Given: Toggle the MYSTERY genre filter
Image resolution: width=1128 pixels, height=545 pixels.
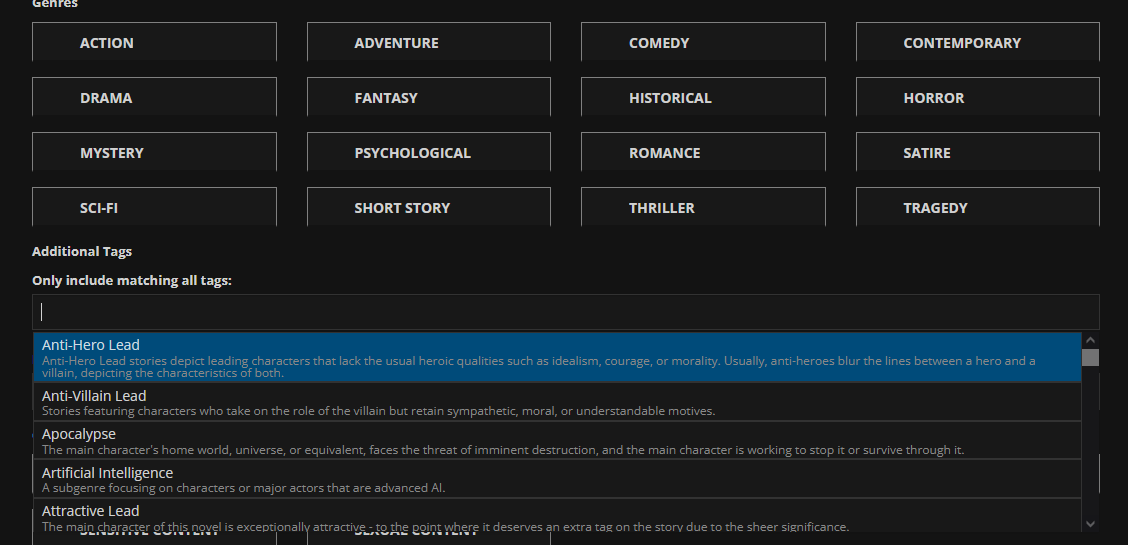Looking at the screenshot, I should click(154, 152).
